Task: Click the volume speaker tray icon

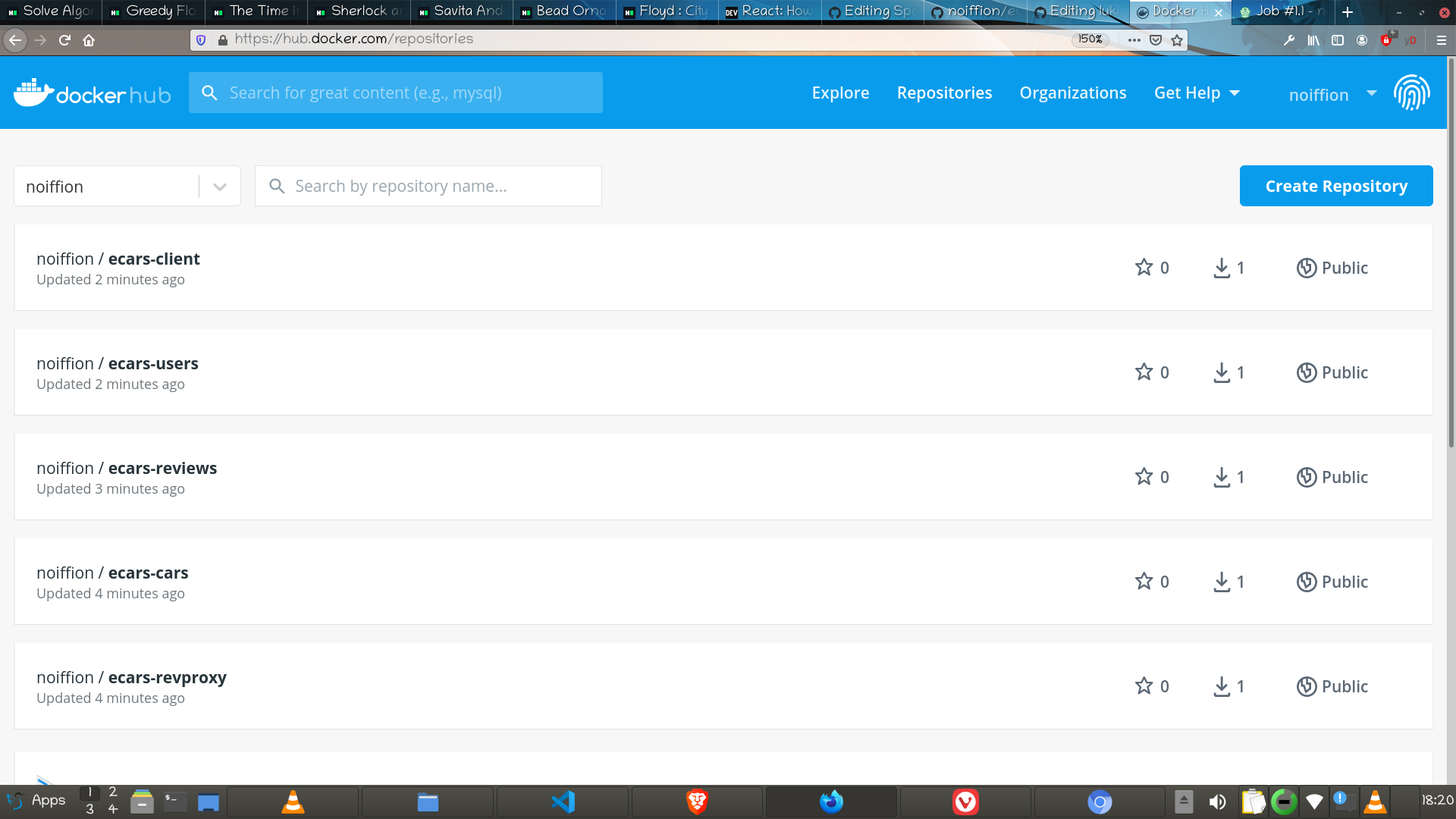Action: tap(1217, 802)
